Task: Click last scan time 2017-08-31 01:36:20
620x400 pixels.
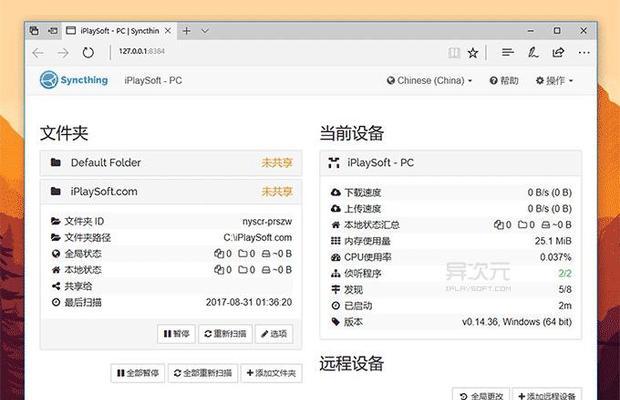Action: [249, 302]
